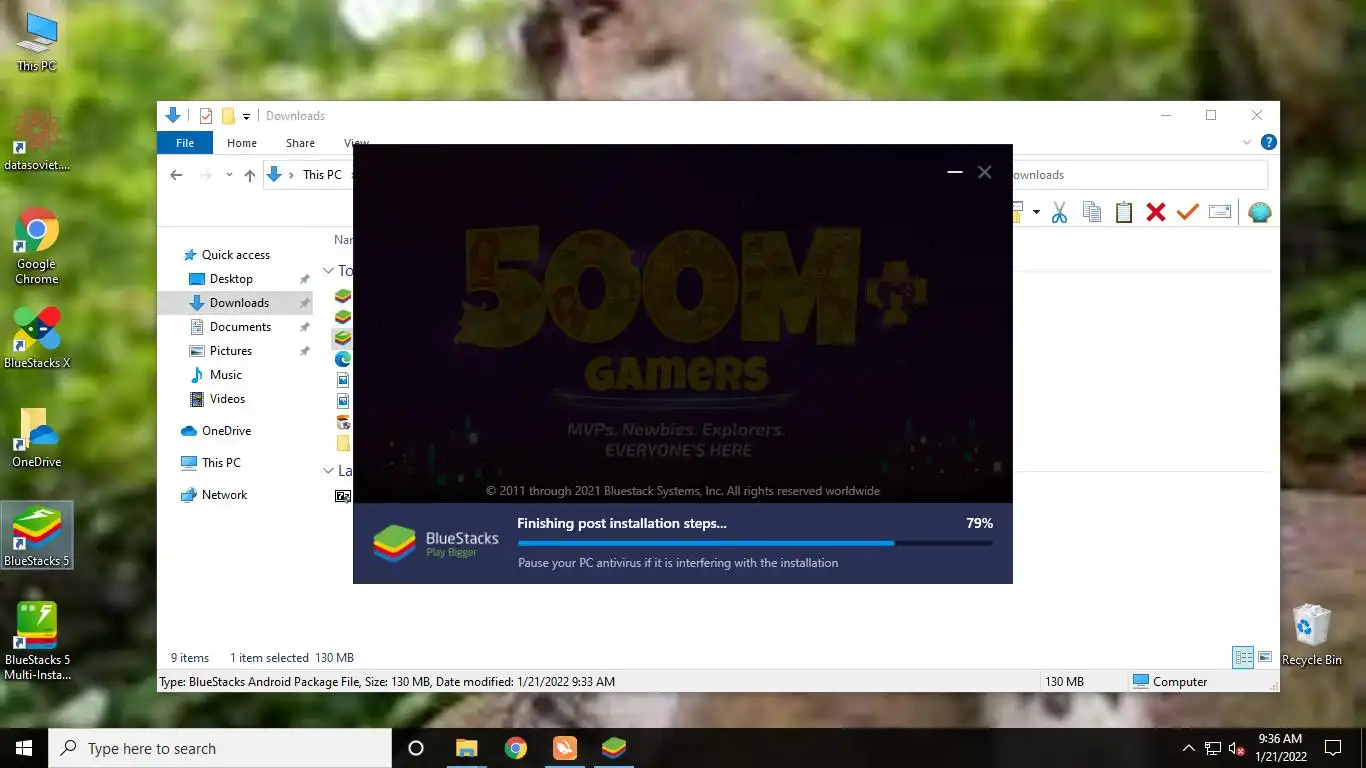Click the red X Delete icon
Image resolution: width=1366 pixels, height=768 pixels.
[x=1156, y=212]
